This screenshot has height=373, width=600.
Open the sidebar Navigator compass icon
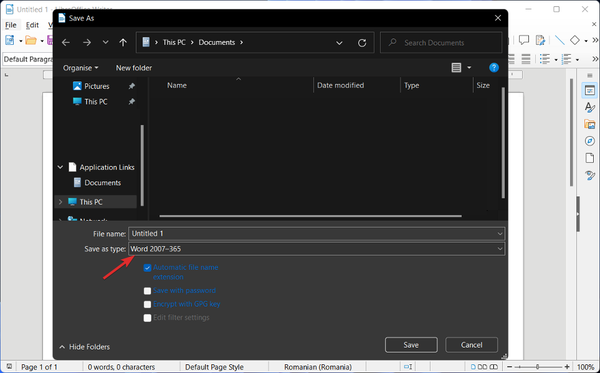pos(590,141)
